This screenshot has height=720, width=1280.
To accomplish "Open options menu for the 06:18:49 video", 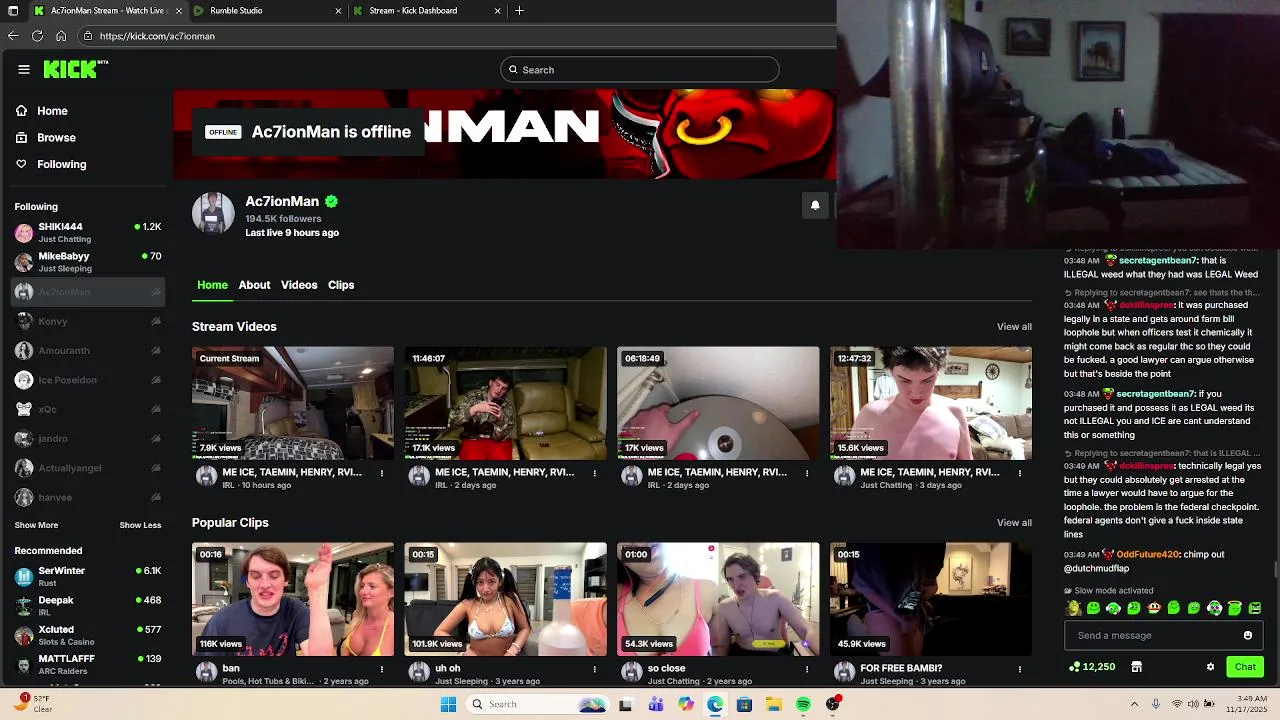I will [807, 473].
